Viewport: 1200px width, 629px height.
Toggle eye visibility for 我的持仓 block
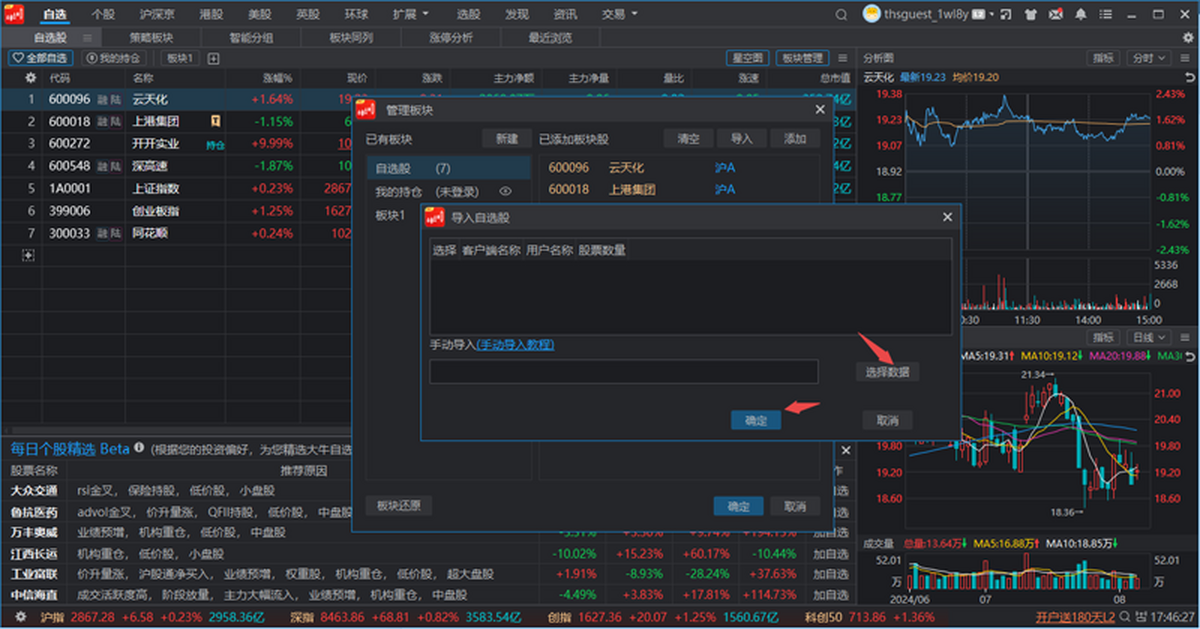(x=505, y=191)
